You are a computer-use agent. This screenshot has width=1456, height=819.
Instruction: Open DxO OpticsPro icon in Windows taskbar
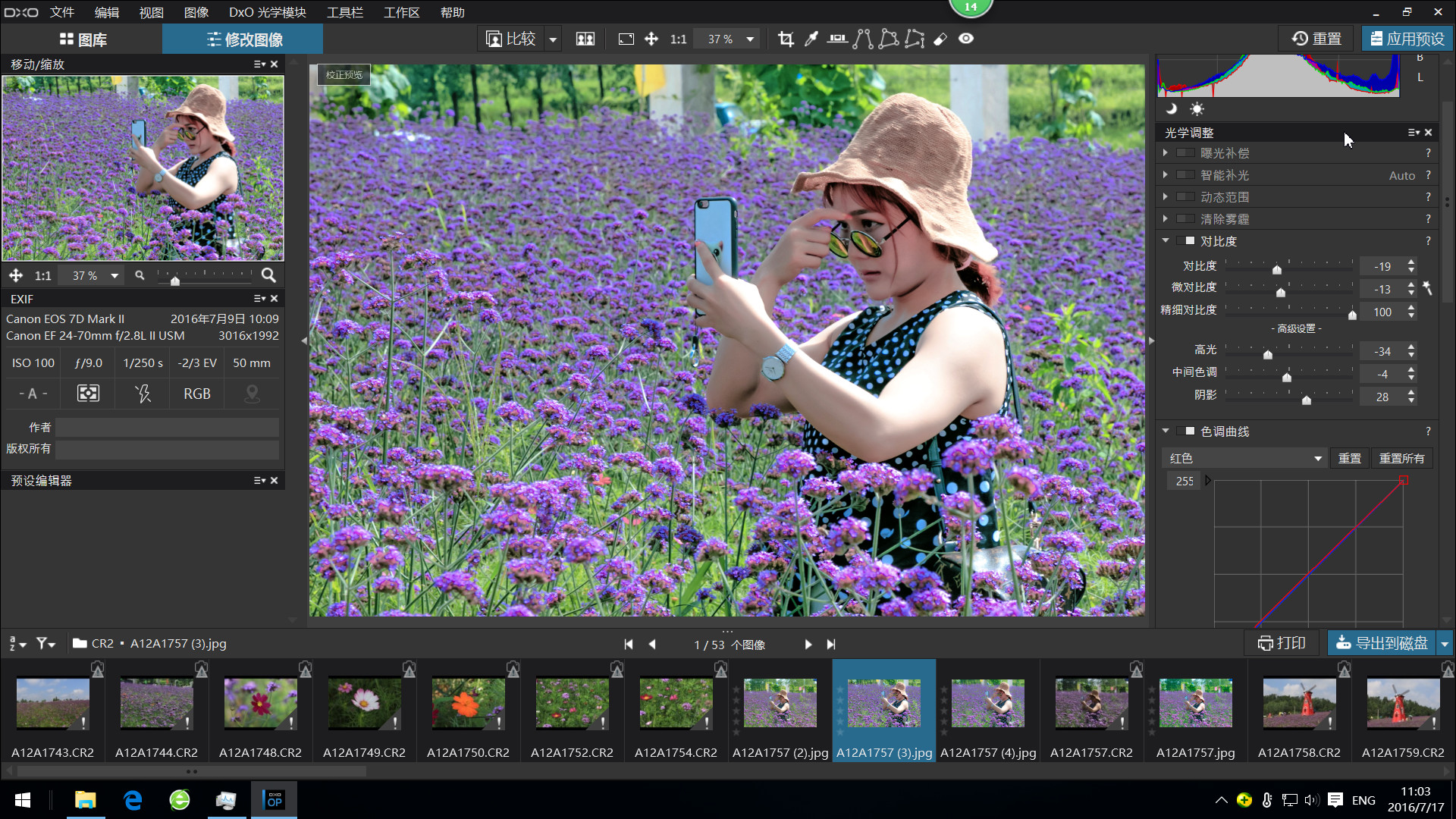[274, 799]
